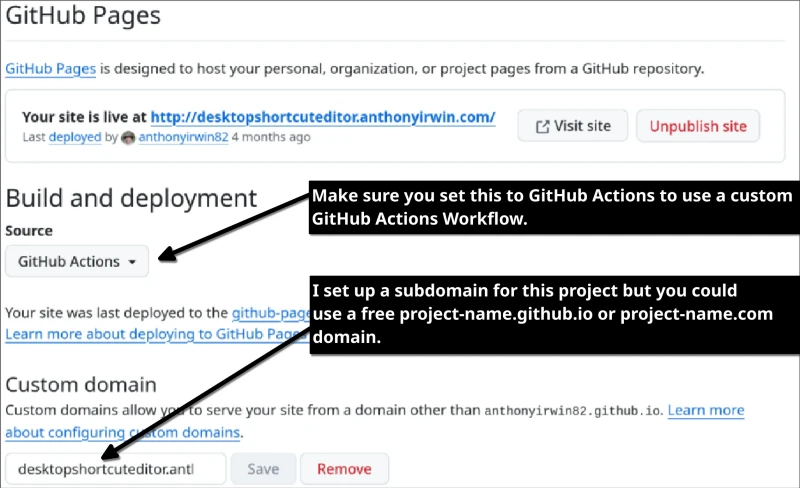Remove the custom domain
Screen dimensions: 800x488
click(x=343, y=468)
